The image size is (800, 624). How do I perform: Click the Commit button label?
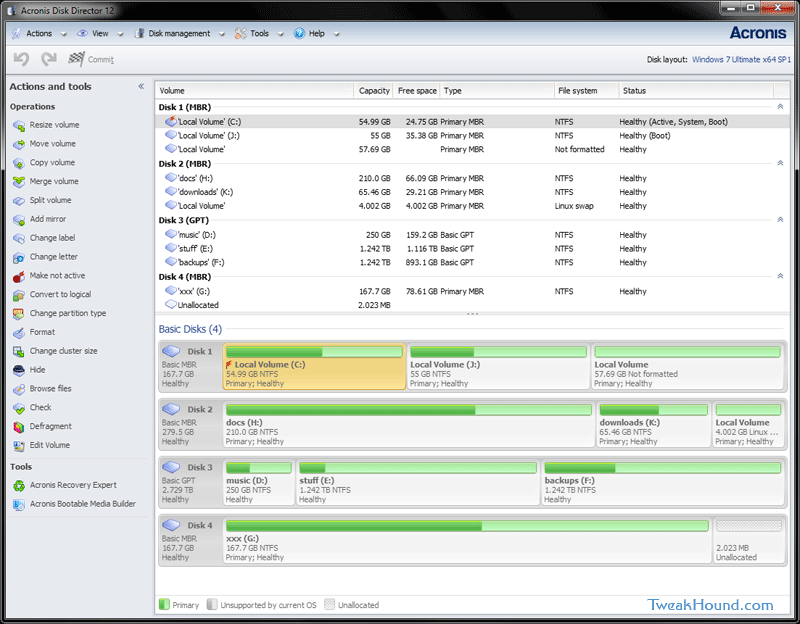click(101, 60)
